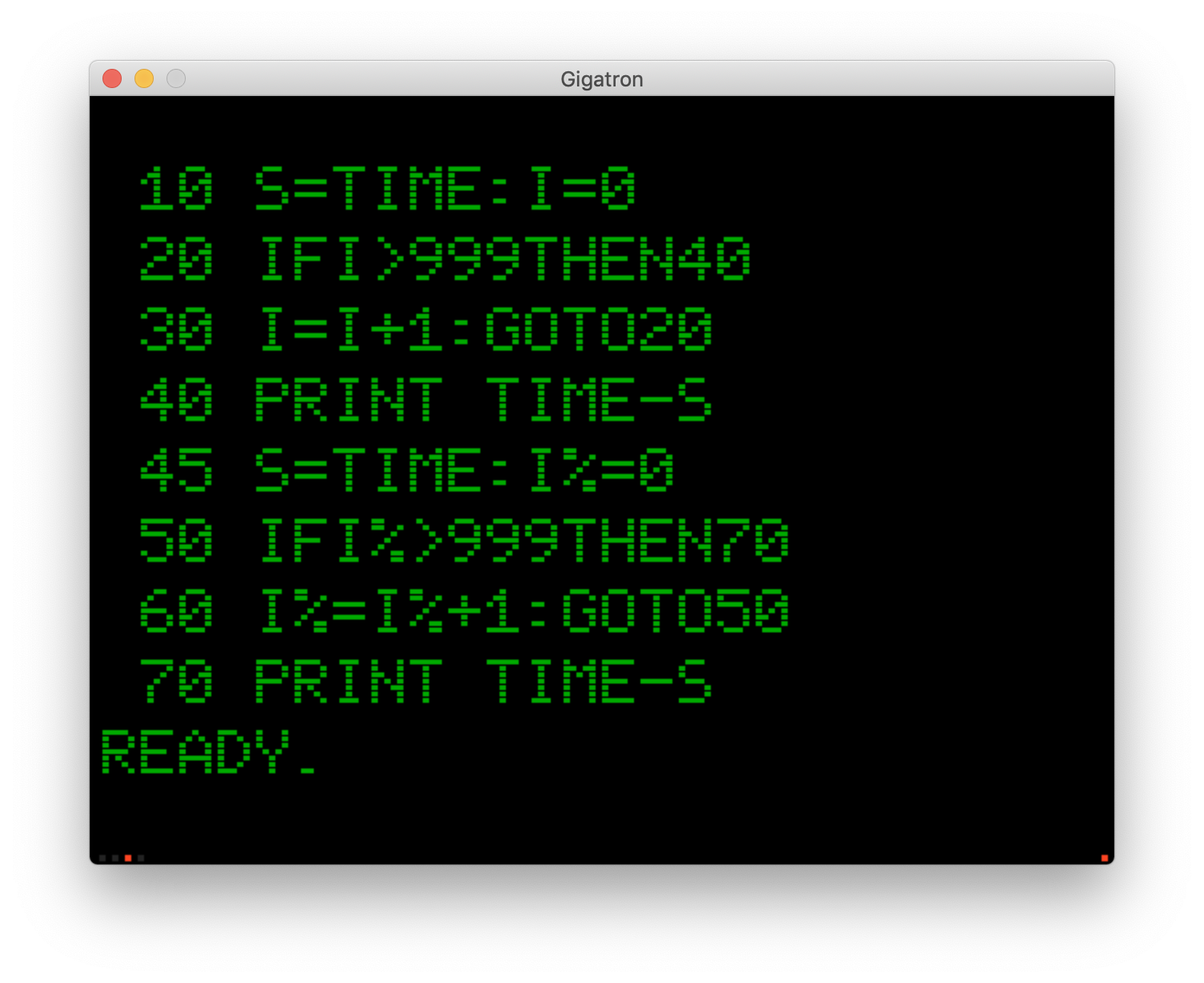Viewport: 1204px width, 983px height.
Task: Click the line number 45 in the listing
Action: [176, 471]
